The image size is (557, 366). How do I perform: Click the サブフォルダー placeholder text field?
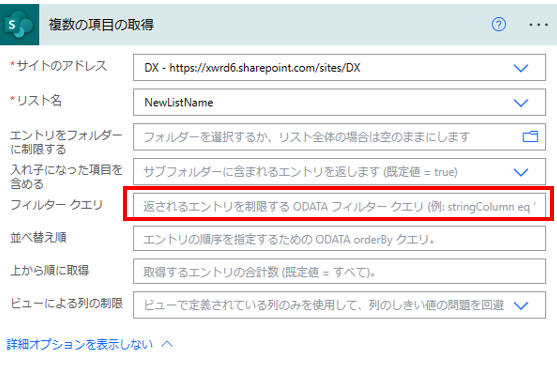339,172
